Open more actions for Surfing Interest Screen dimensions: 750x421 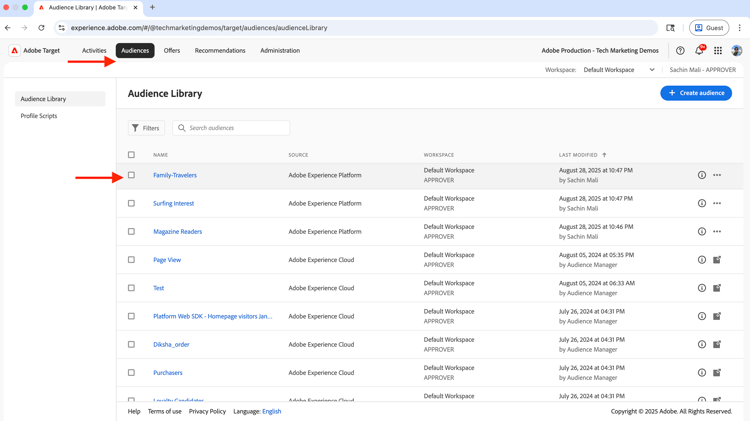(x=717, y=203)
